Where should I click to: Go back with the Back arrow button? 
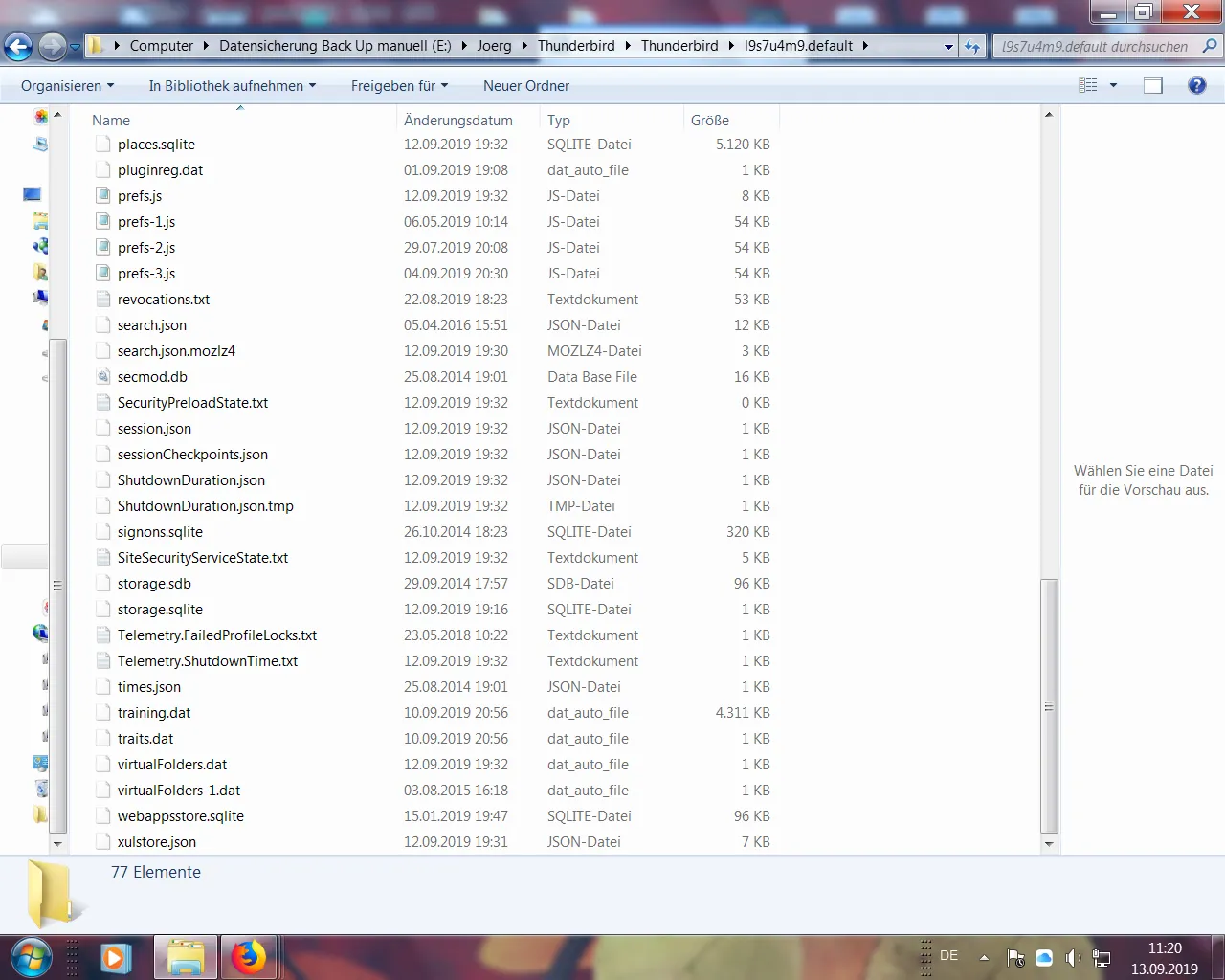pyautogui.click(x=18, y=46)
